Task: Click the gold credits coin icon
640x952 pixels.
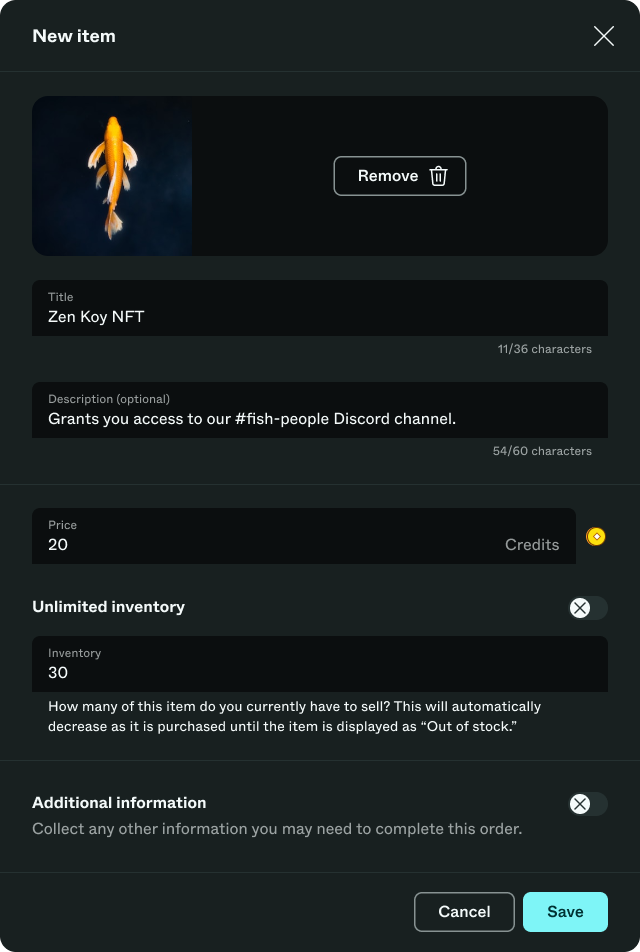Action: [596, 537]
